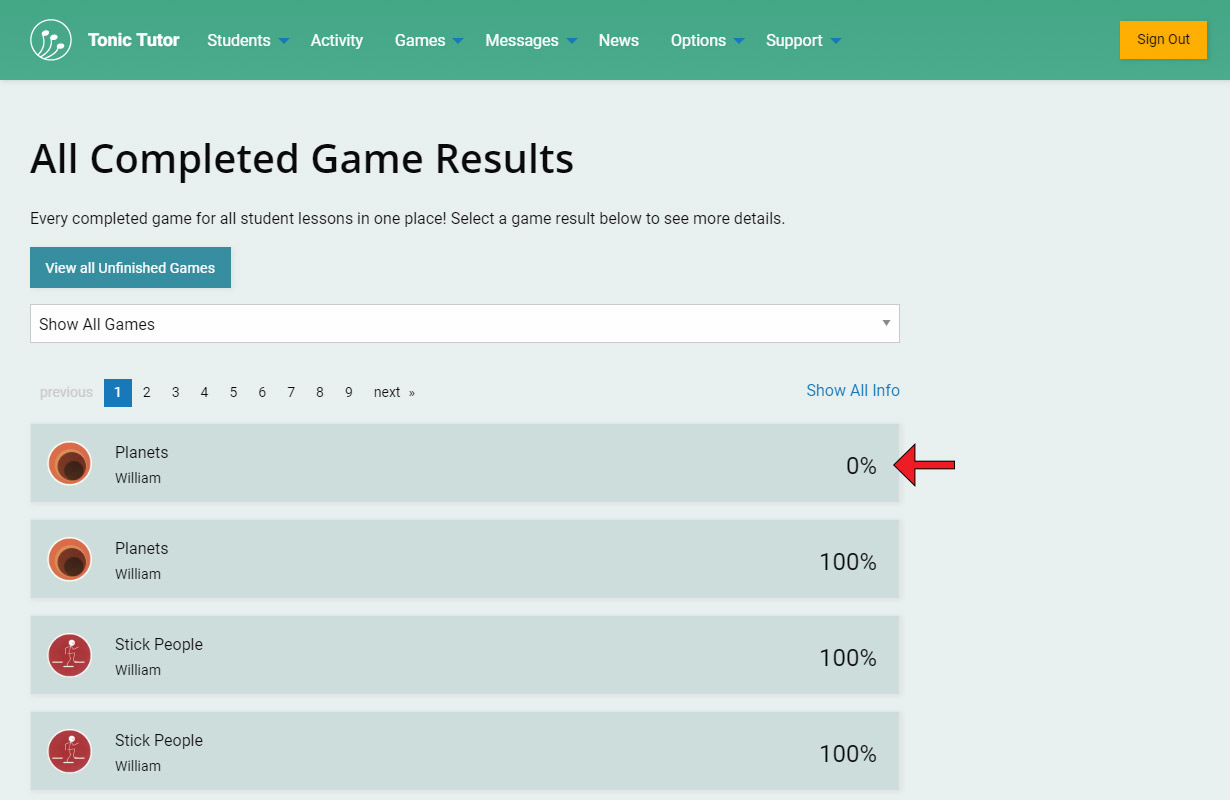Viewport: 1230px width, 800px height.
Task: Click the second Planets game icon
Action: (x=70, y=559)
